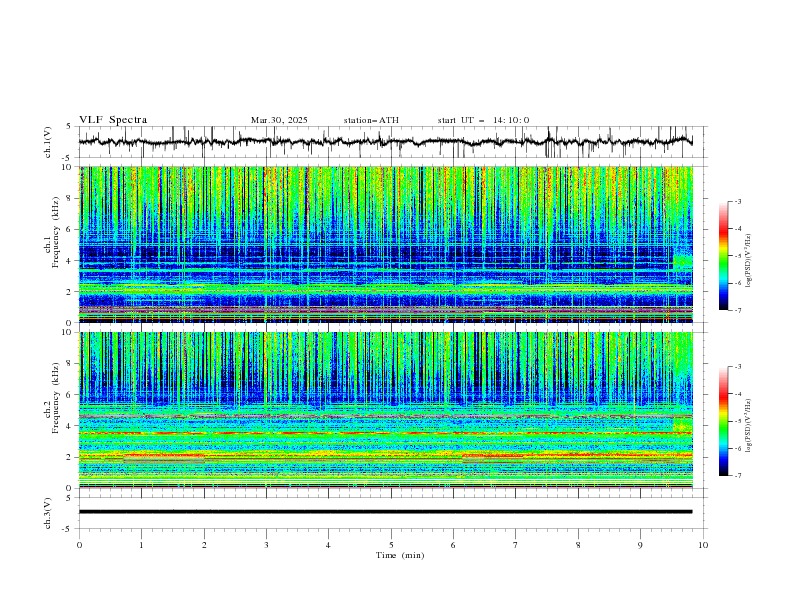Image resolution: width=792 pixels, height=612 pixels.
Task: Click time axis tick label '7'
Action: click(x=516, y=545)
